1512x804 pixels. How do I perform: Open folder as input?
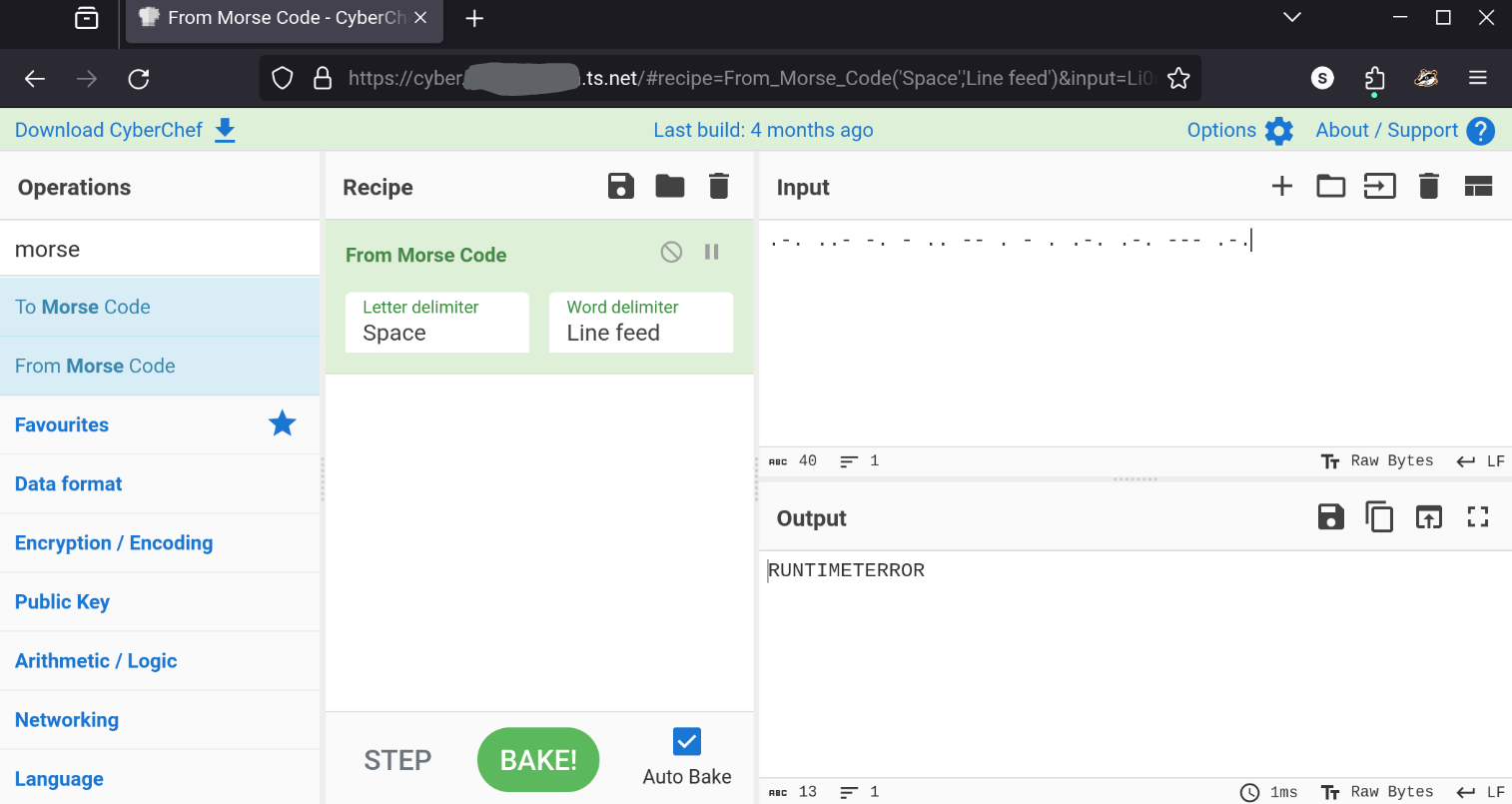pos(1331,186)
